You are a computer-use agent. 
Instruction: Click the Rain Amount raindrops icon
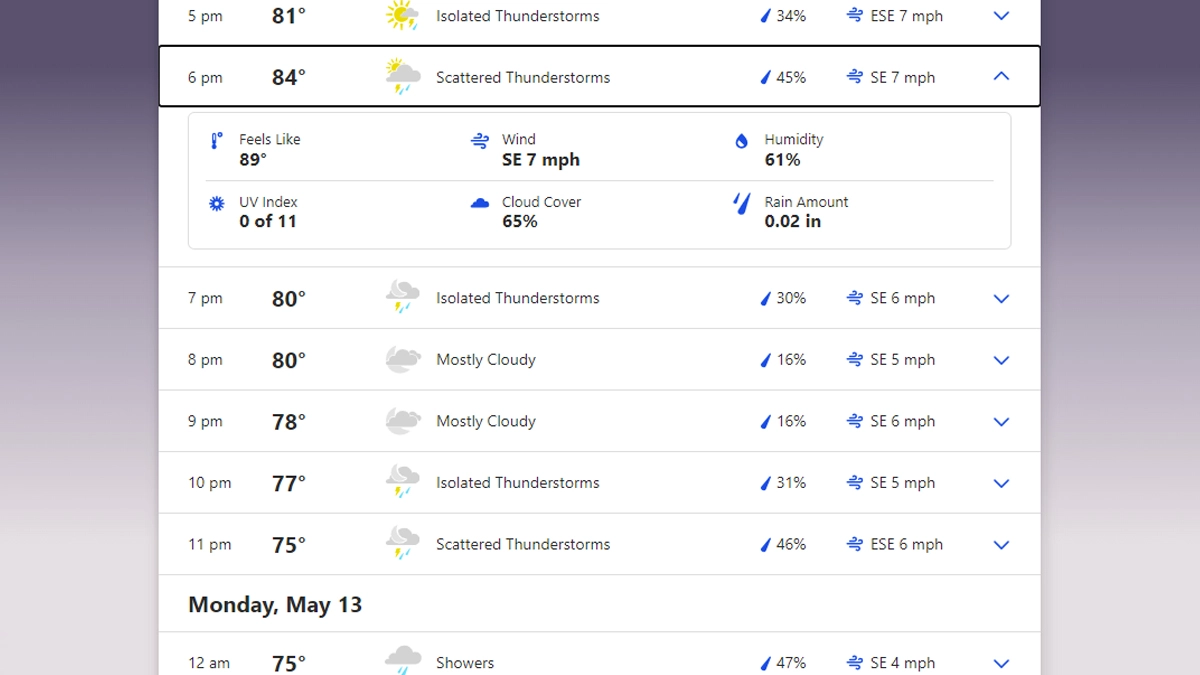741,204
